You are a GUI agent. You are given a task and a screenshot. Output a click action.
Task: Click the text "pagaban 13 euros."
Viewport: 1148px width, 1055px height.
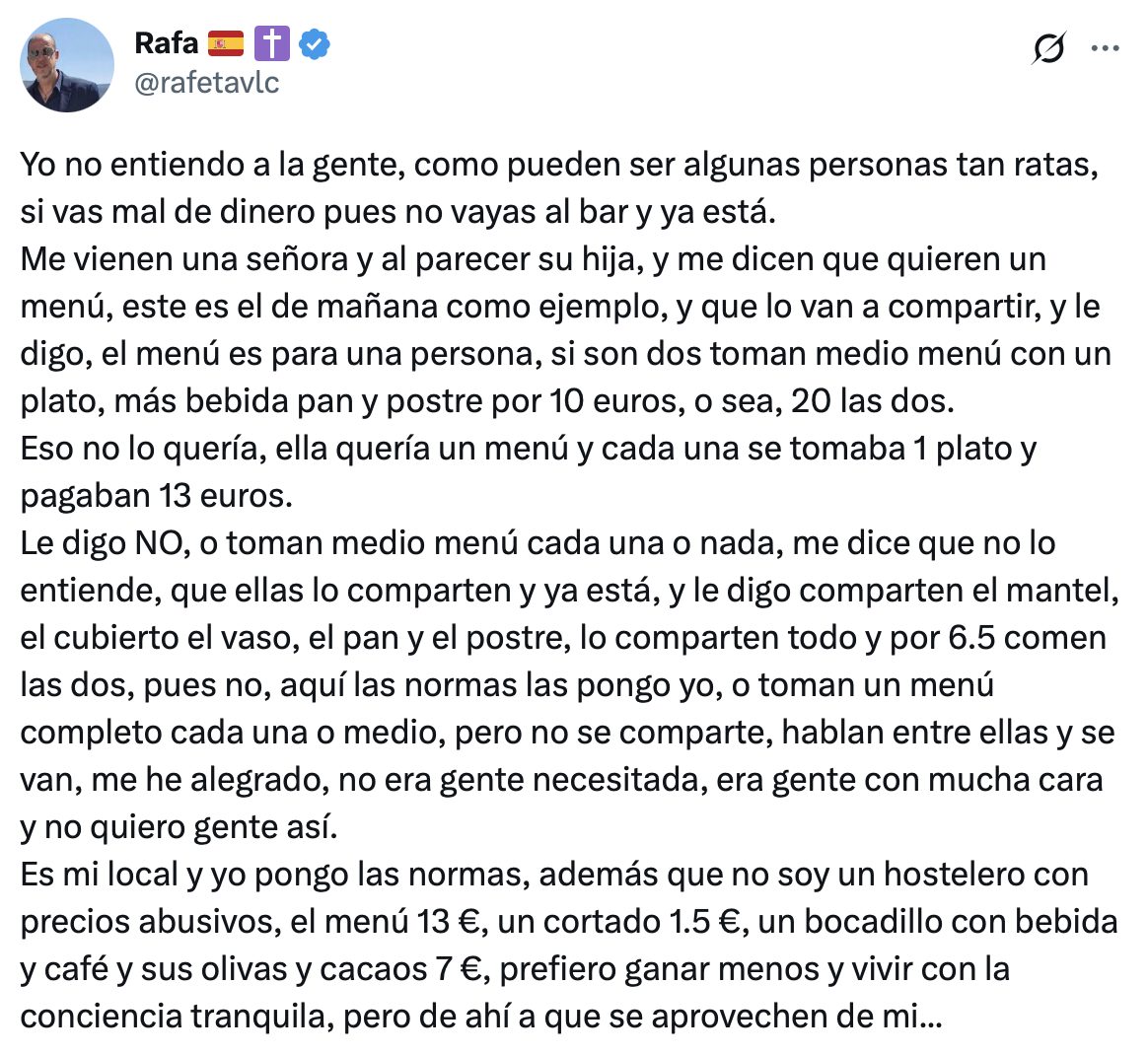click(156, 496)
